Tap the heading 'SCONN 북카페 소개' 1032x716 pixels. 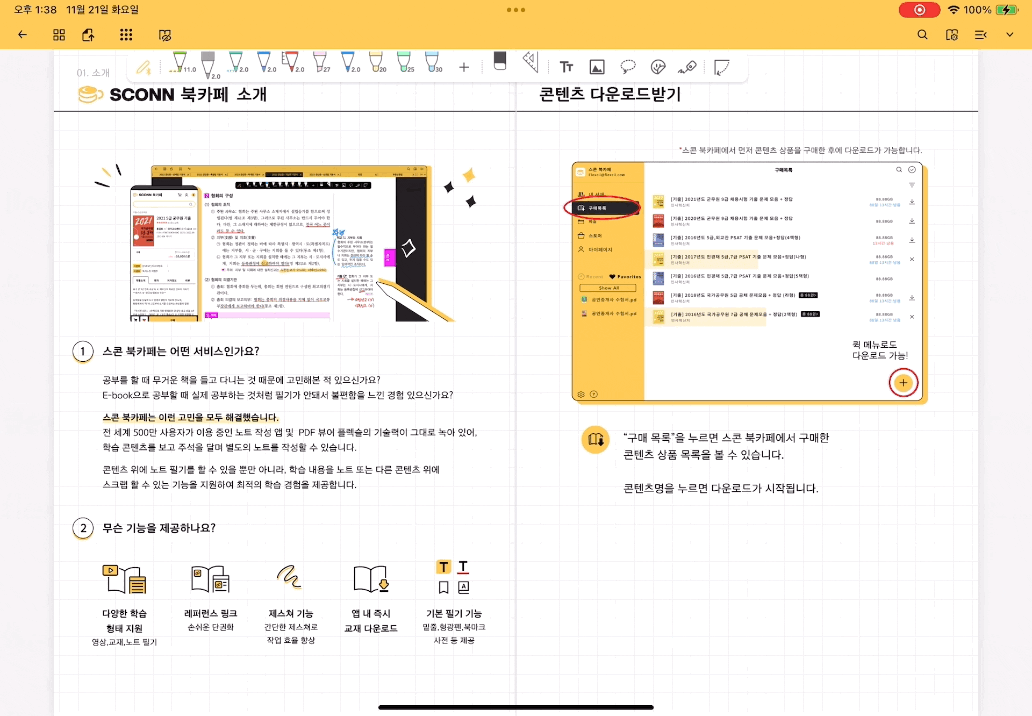coord(188,94)
